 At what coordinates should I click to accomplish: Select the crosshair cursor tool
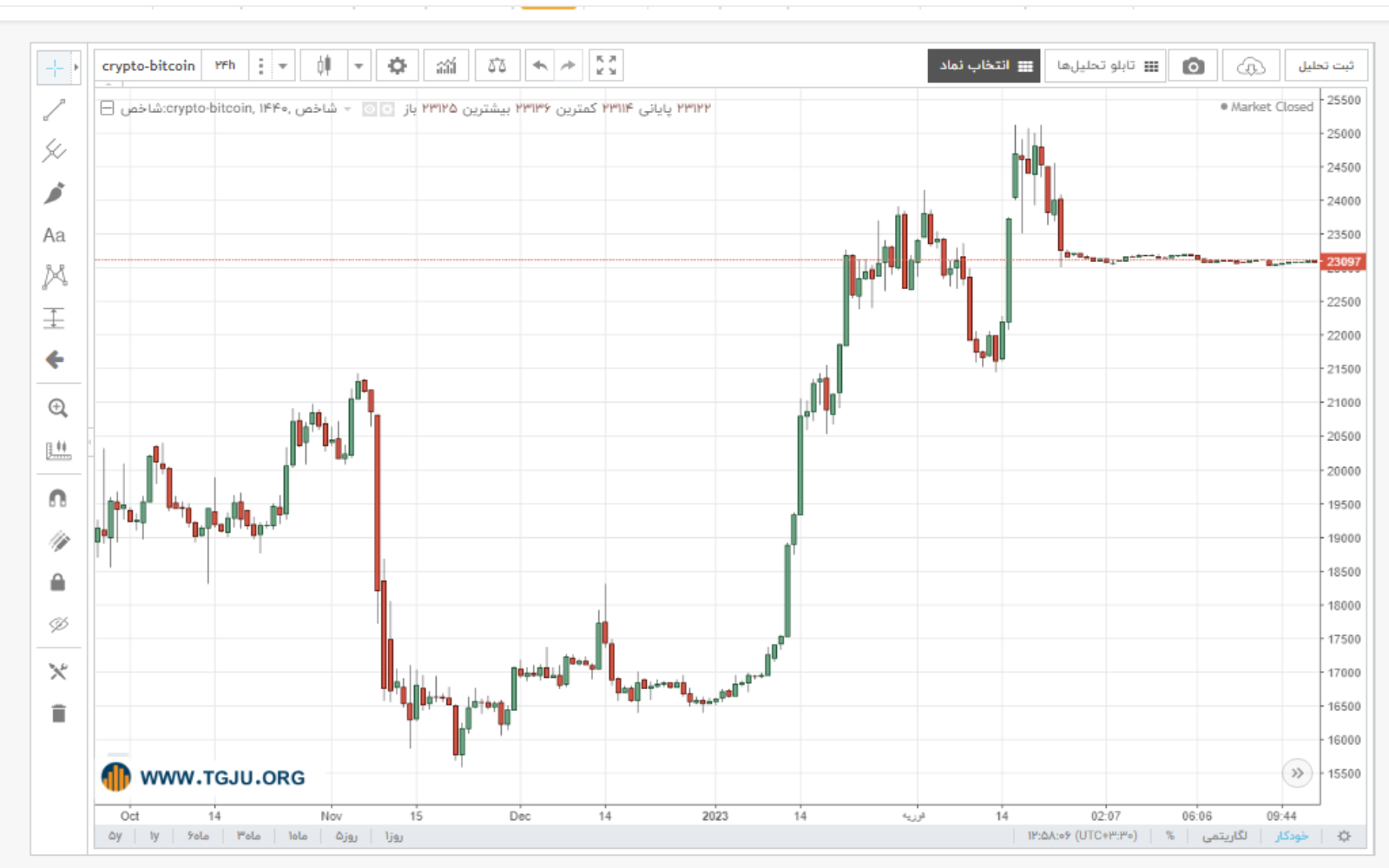point(54,67)
